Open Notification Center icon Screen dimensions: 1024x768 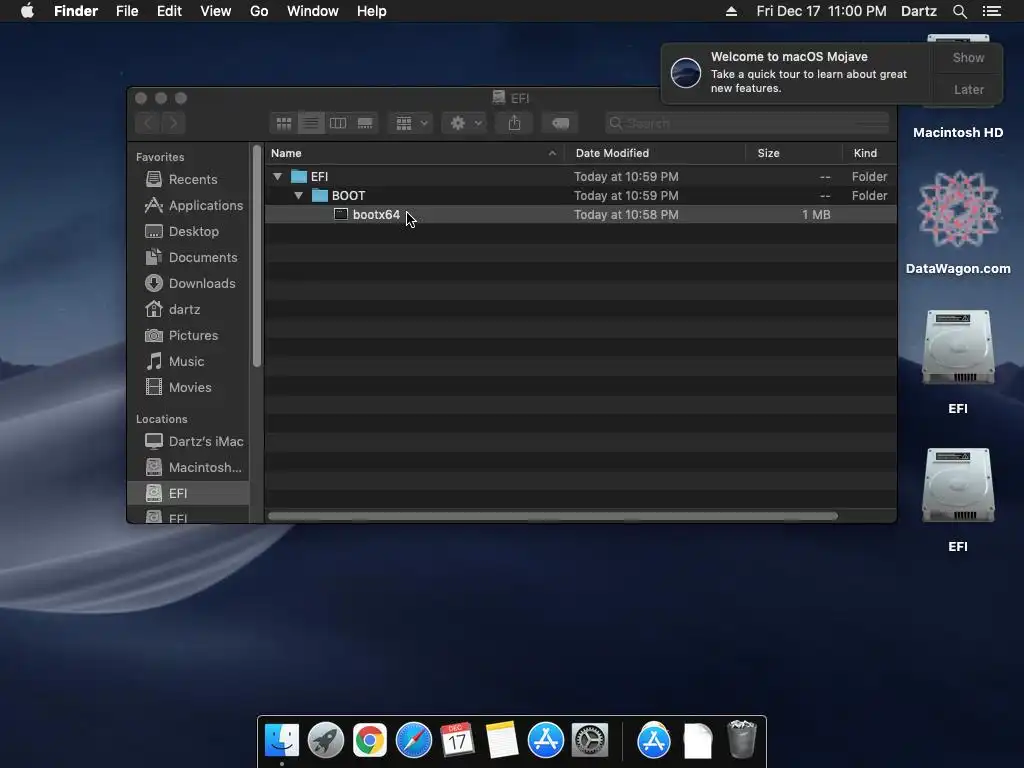point(991,11)
